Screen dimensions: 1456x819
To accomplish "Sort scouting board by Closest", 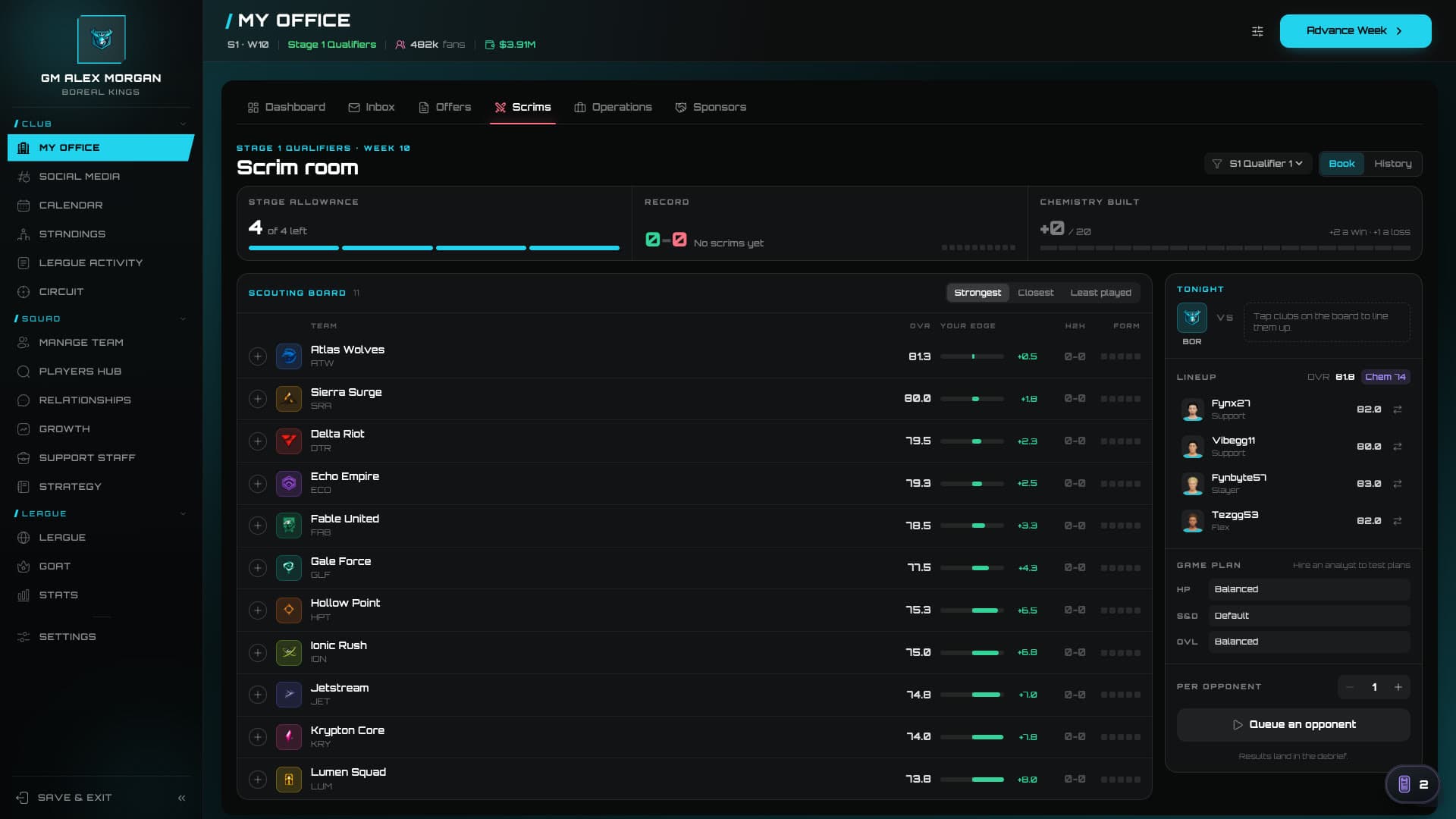I will coord(1035,293).
